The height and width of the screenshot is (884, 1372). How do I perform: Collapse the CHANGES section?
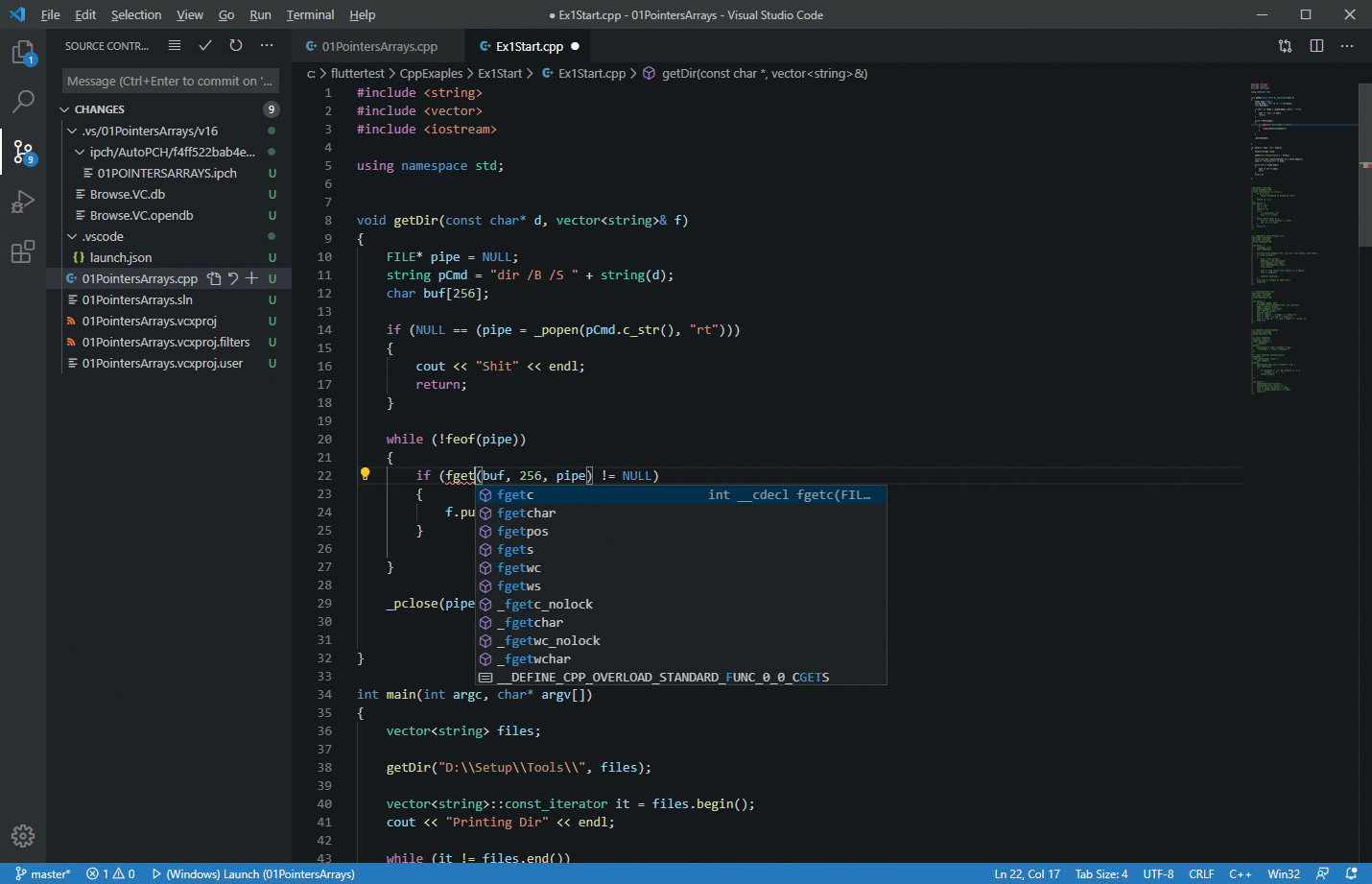point(66,109)
